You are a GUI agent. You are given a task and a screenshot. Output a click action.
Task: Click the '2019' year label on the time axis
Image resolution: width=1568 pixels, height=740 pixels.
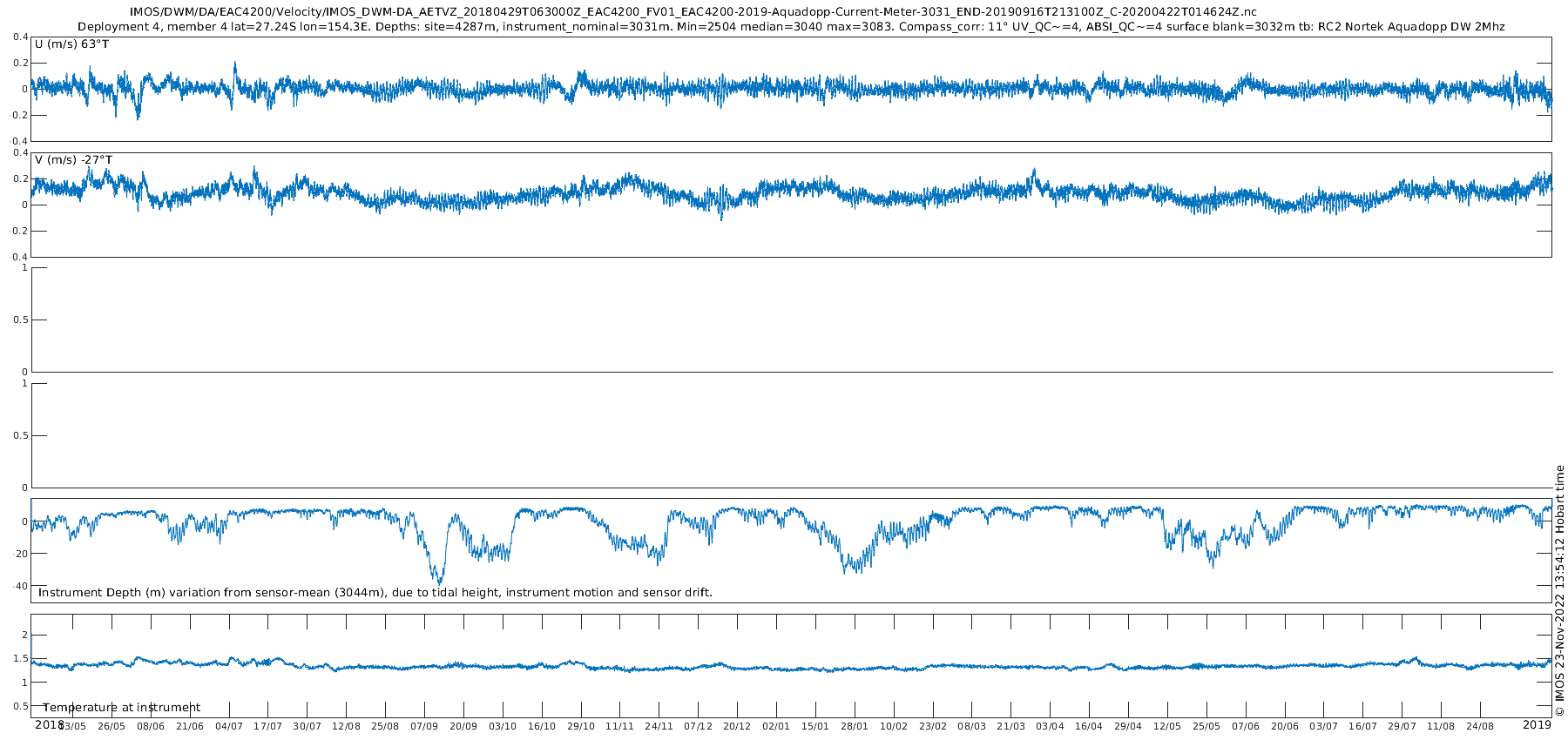1537,725
